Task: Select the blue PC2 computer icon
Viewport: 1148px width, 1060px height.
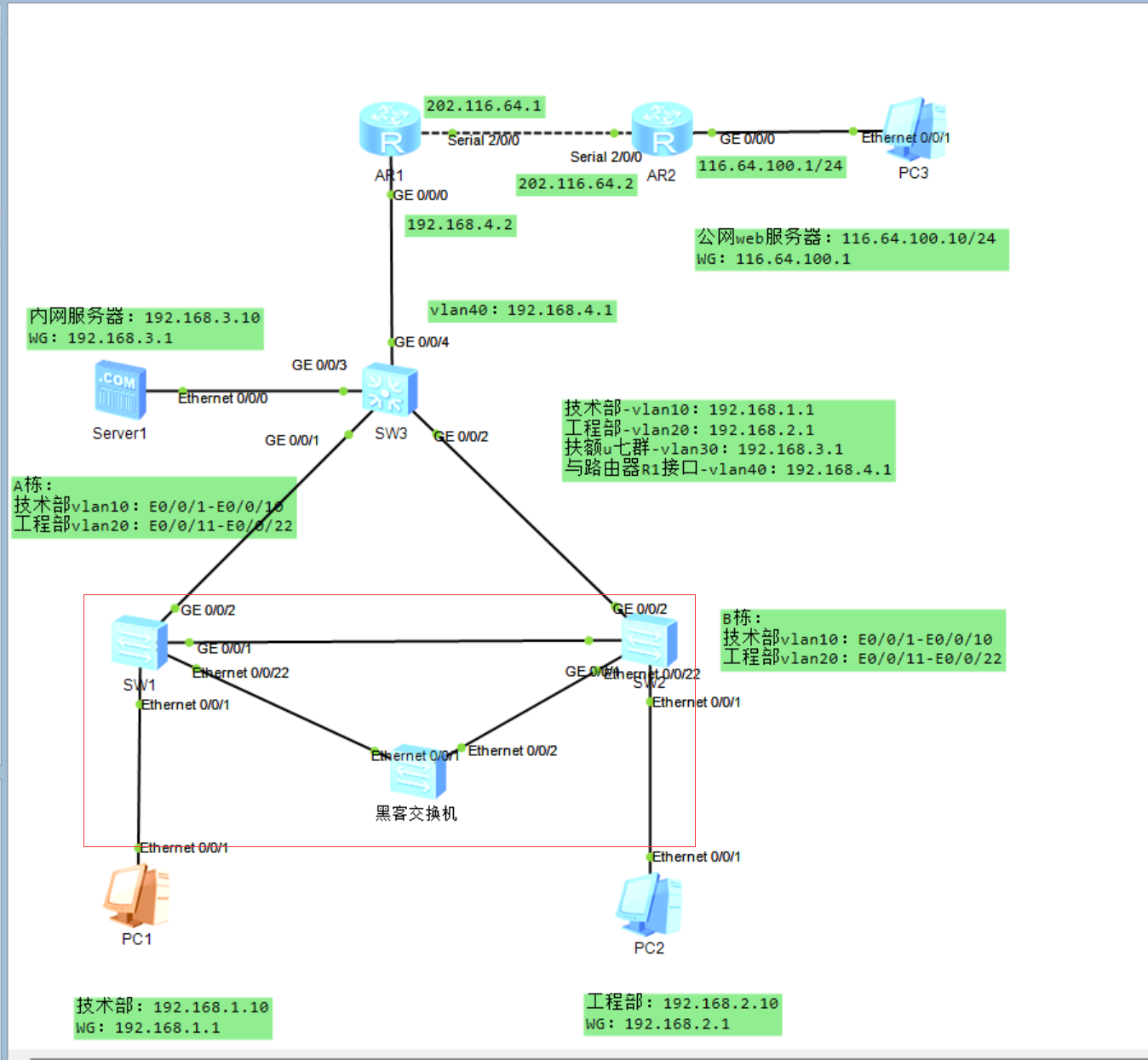Action: pos(649,905)
